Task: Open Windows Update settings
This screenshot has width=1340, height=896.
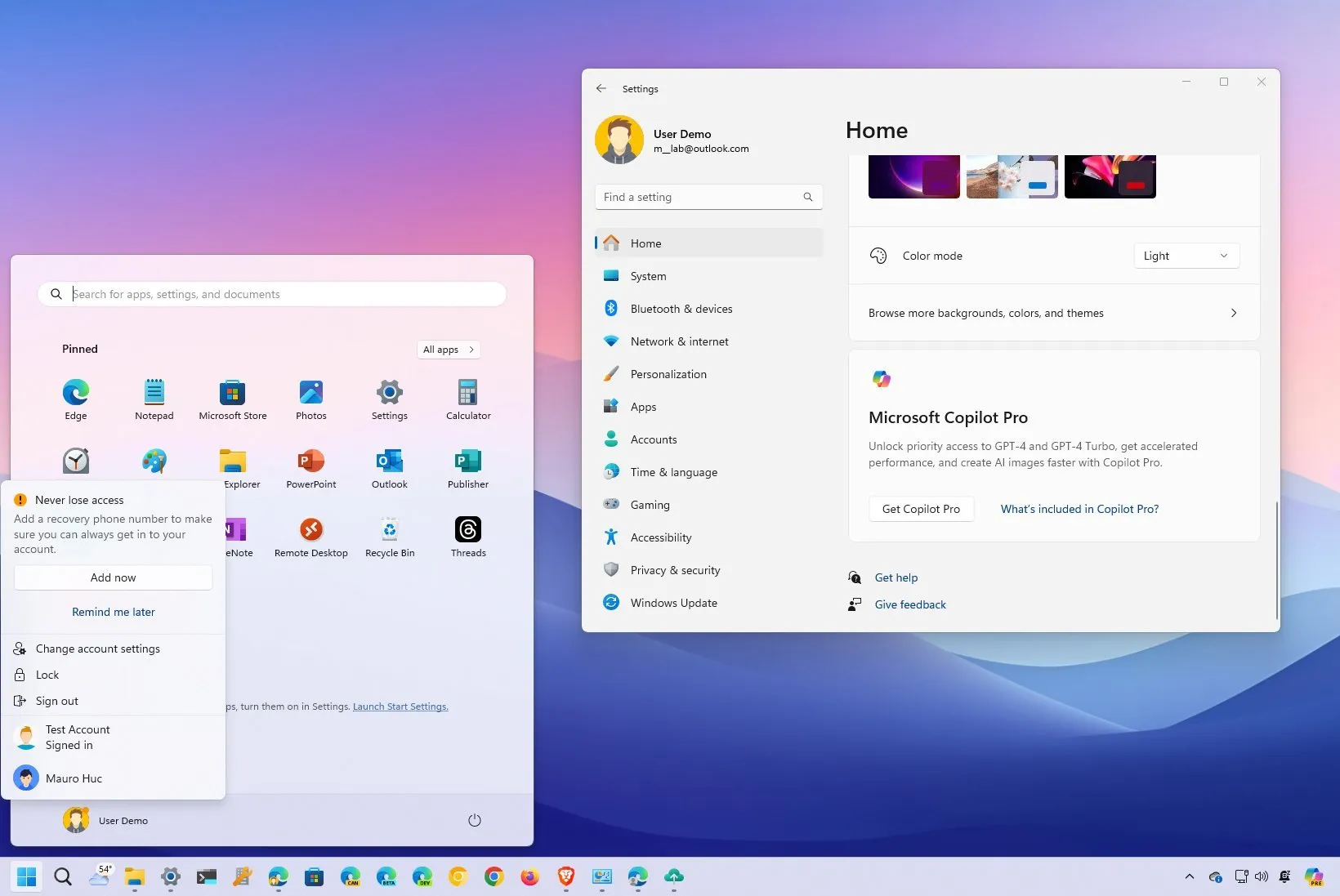Action: pos(709,603)
